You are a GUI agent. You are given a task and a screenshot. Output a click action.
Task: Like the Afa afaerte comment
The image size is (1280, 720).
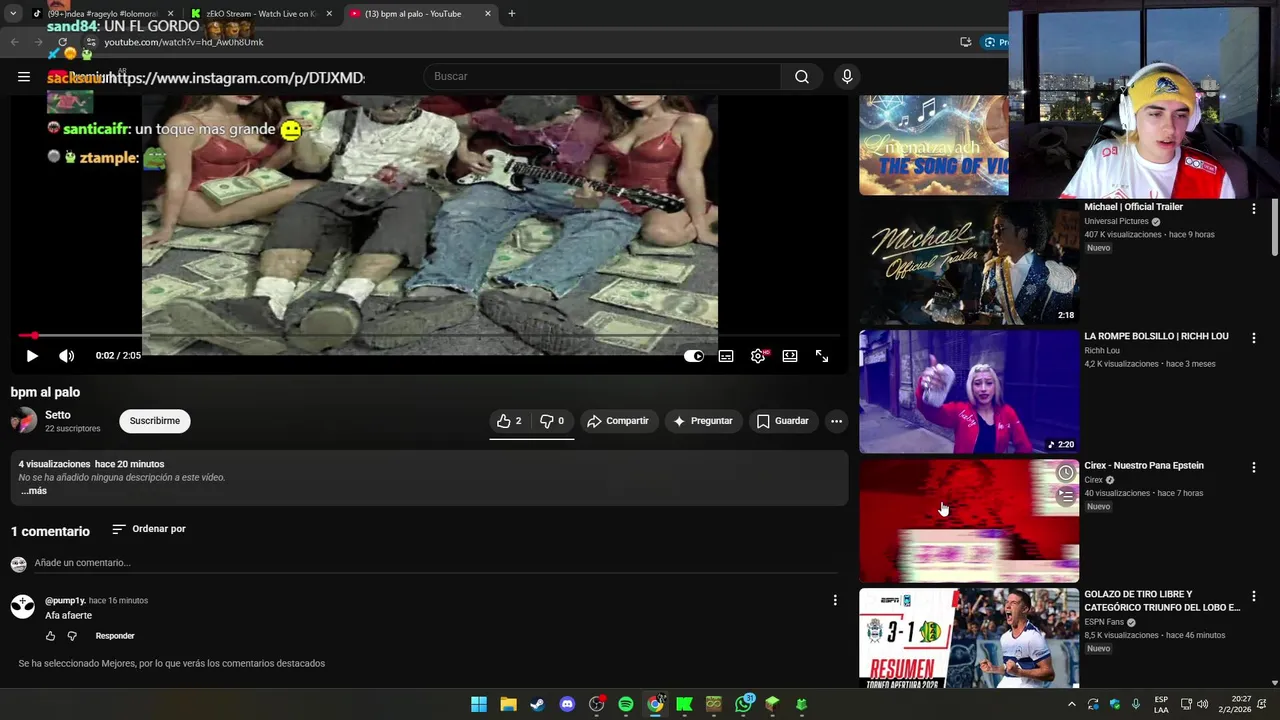click(50, 636)
